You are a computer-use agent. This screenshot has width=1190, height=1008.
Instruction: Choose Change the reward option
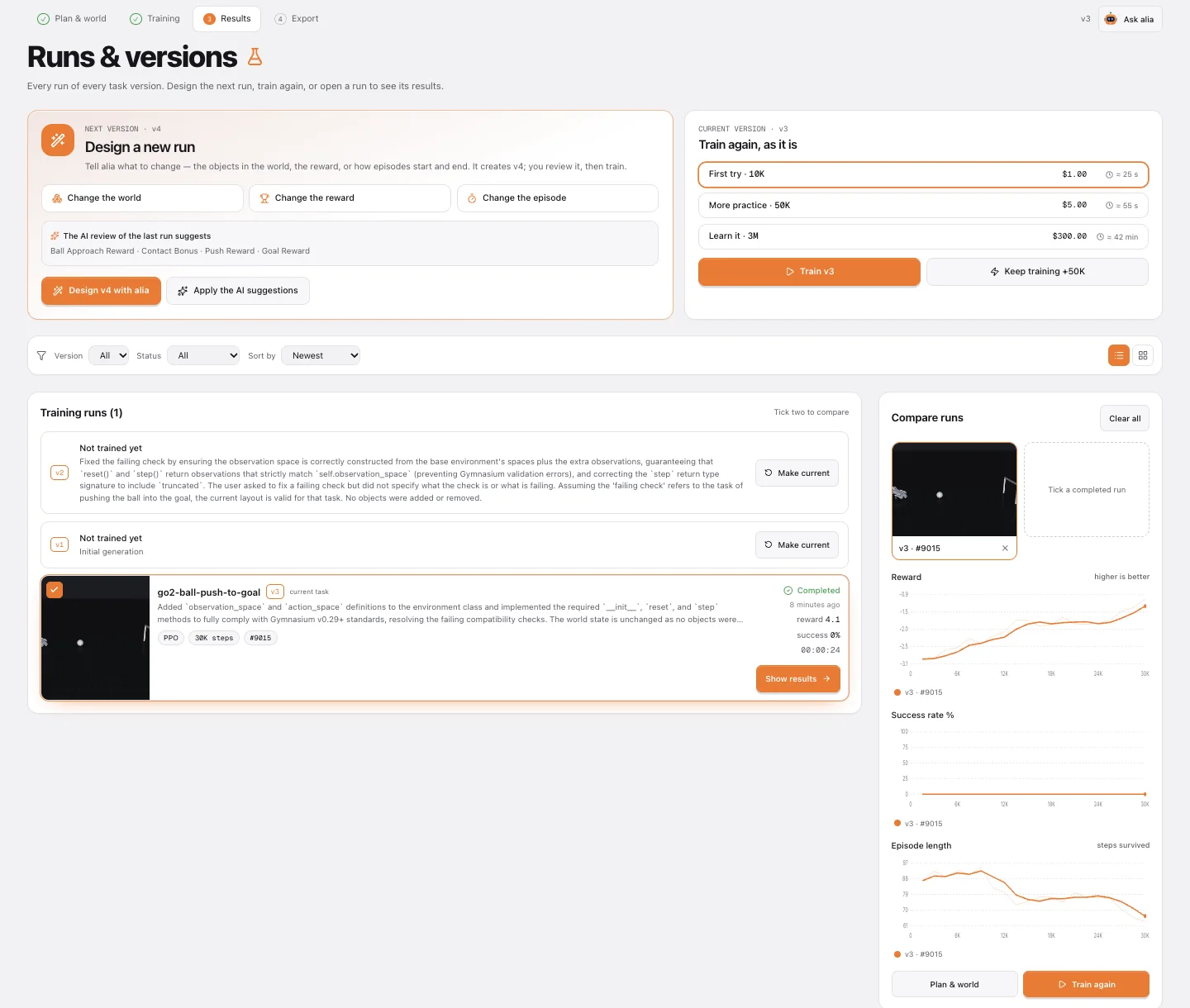pyautogui.click(x=350, y=198)
